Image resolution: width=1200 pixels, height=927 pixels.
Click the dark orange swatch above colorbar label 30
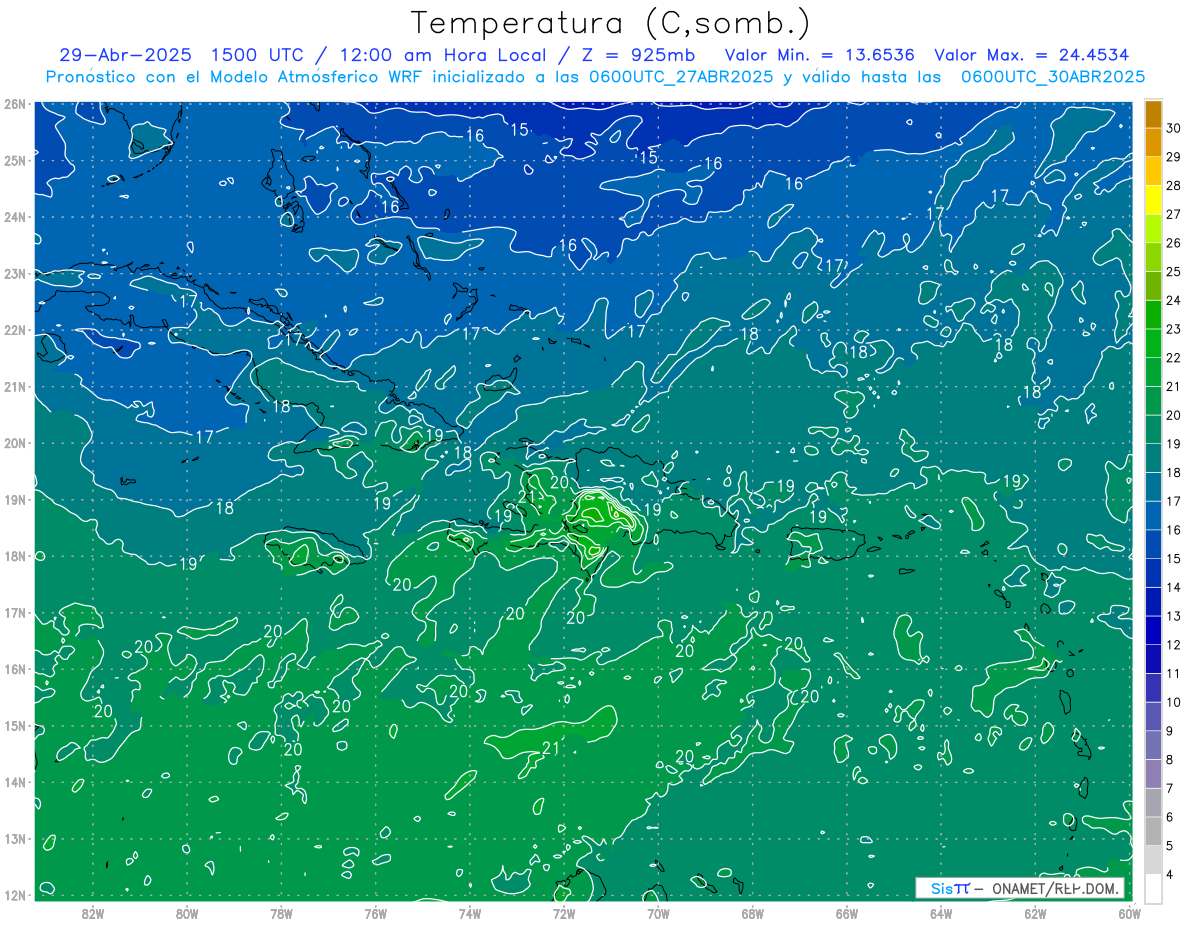pyautogui.click(x=1153, y=114)
